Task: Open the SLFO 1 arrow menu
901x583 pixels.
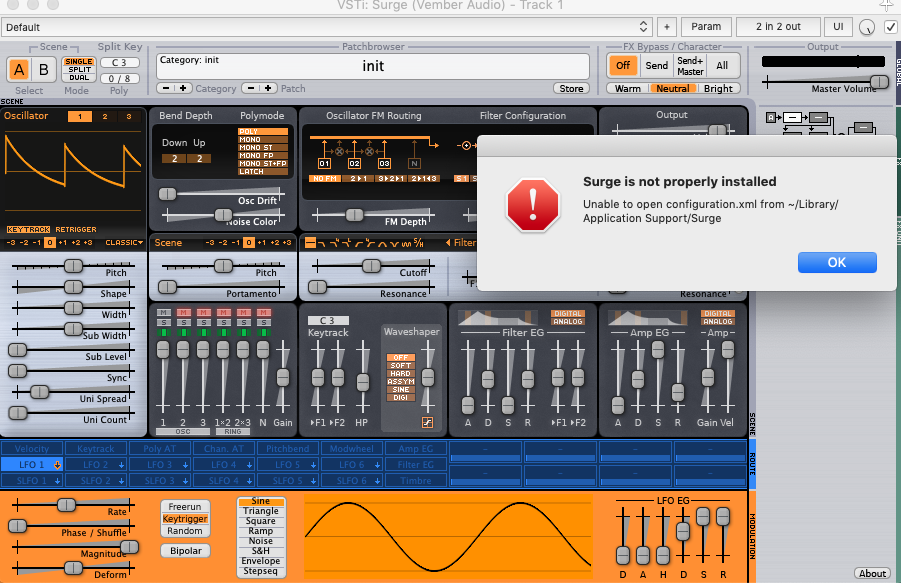Action: tap(57, 481)
